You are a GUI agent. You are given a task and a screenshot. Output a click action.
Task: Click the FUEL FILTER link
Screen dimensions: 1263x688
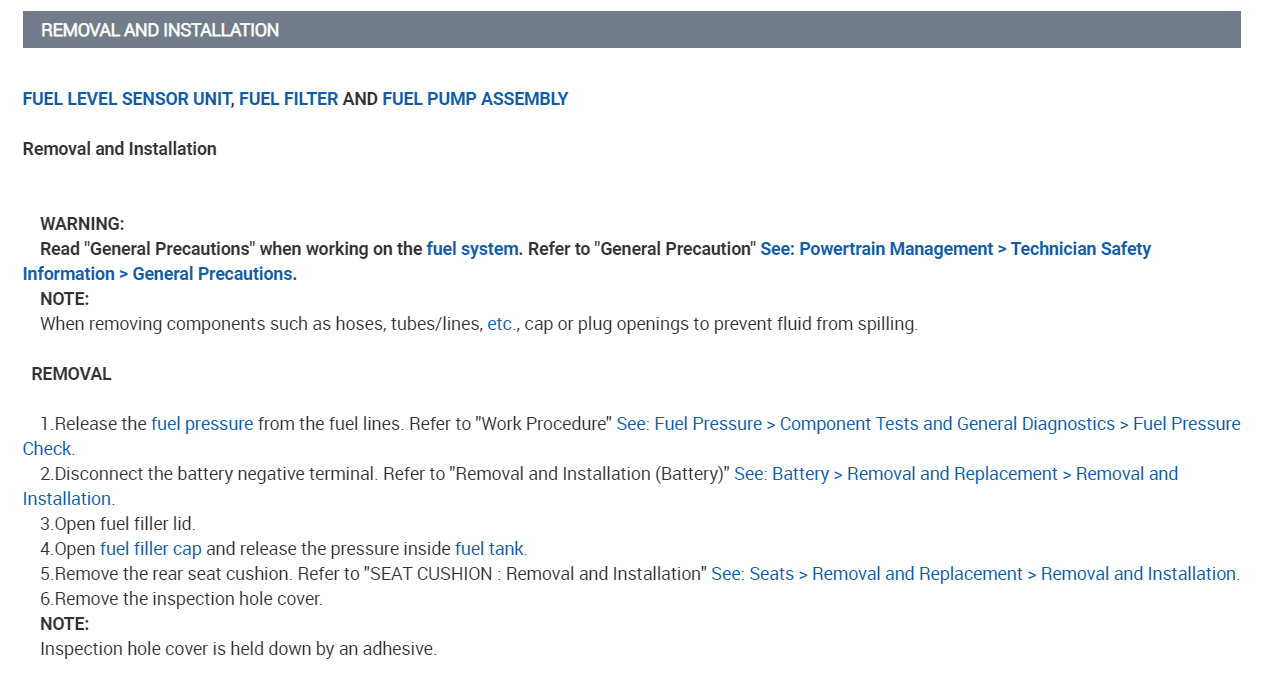(288, 99)
